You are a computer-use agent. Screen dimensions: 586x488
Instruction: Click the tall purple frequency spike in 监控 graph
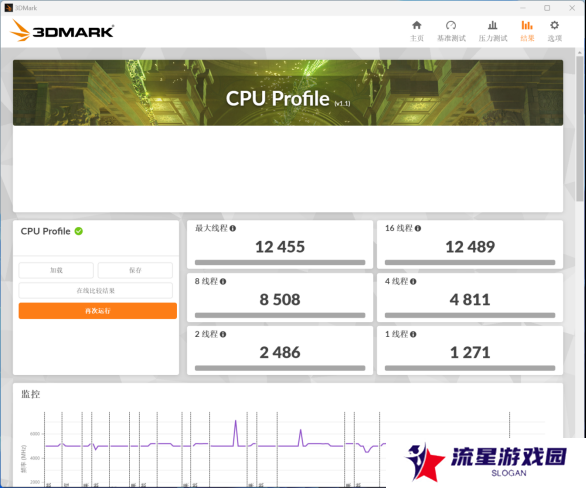coord(235,433)
